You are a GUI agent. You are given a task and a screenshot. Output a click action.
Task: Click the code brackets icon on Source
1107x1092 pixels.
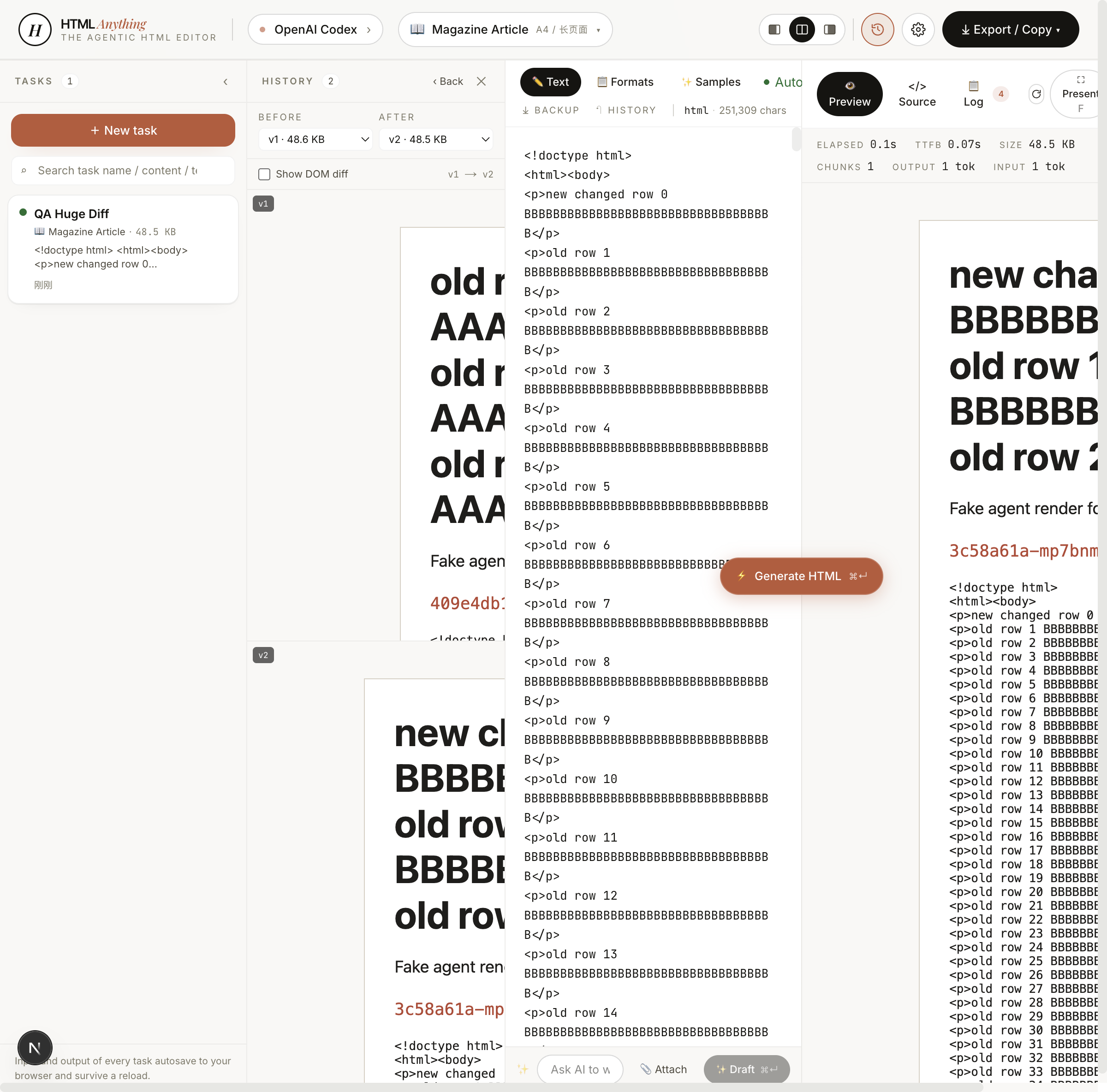click(x=917, y=87)
